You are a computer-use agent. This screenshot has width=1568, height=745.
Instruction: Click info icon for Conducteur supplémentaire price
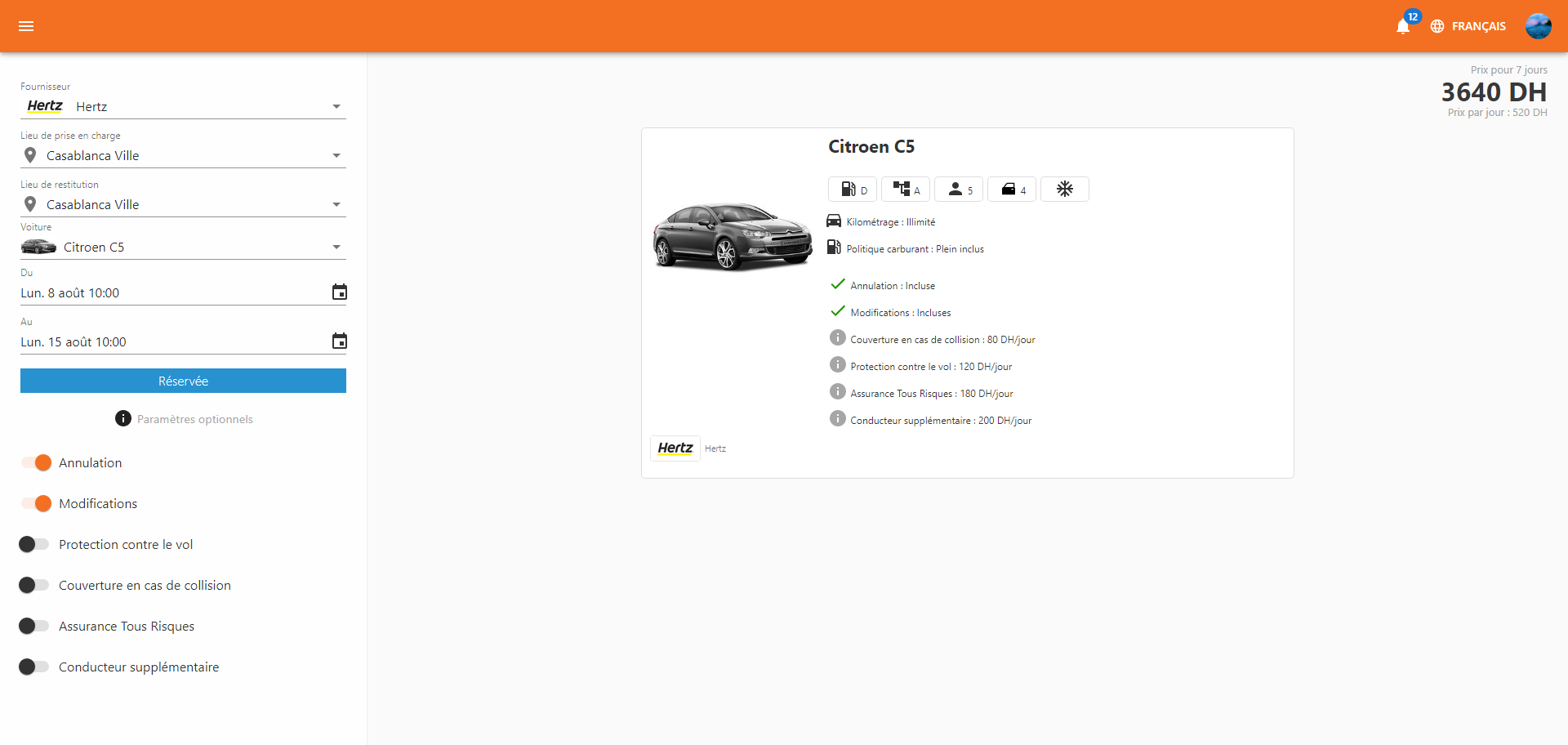coord(838,418)
